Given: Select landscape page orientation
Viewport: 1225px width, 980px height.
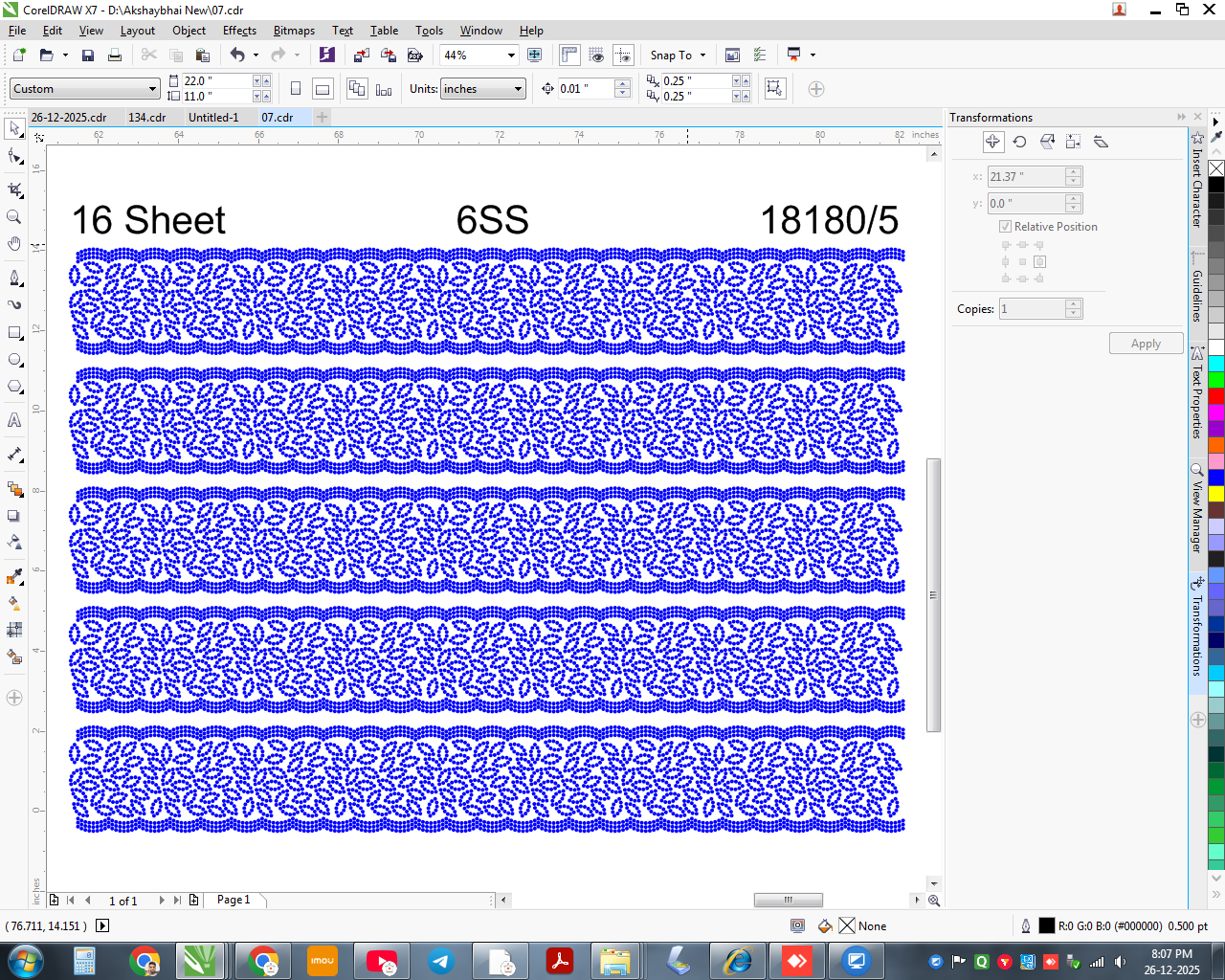Looking at the screenshot, I should pyautogui.click(x=323, y=89).
